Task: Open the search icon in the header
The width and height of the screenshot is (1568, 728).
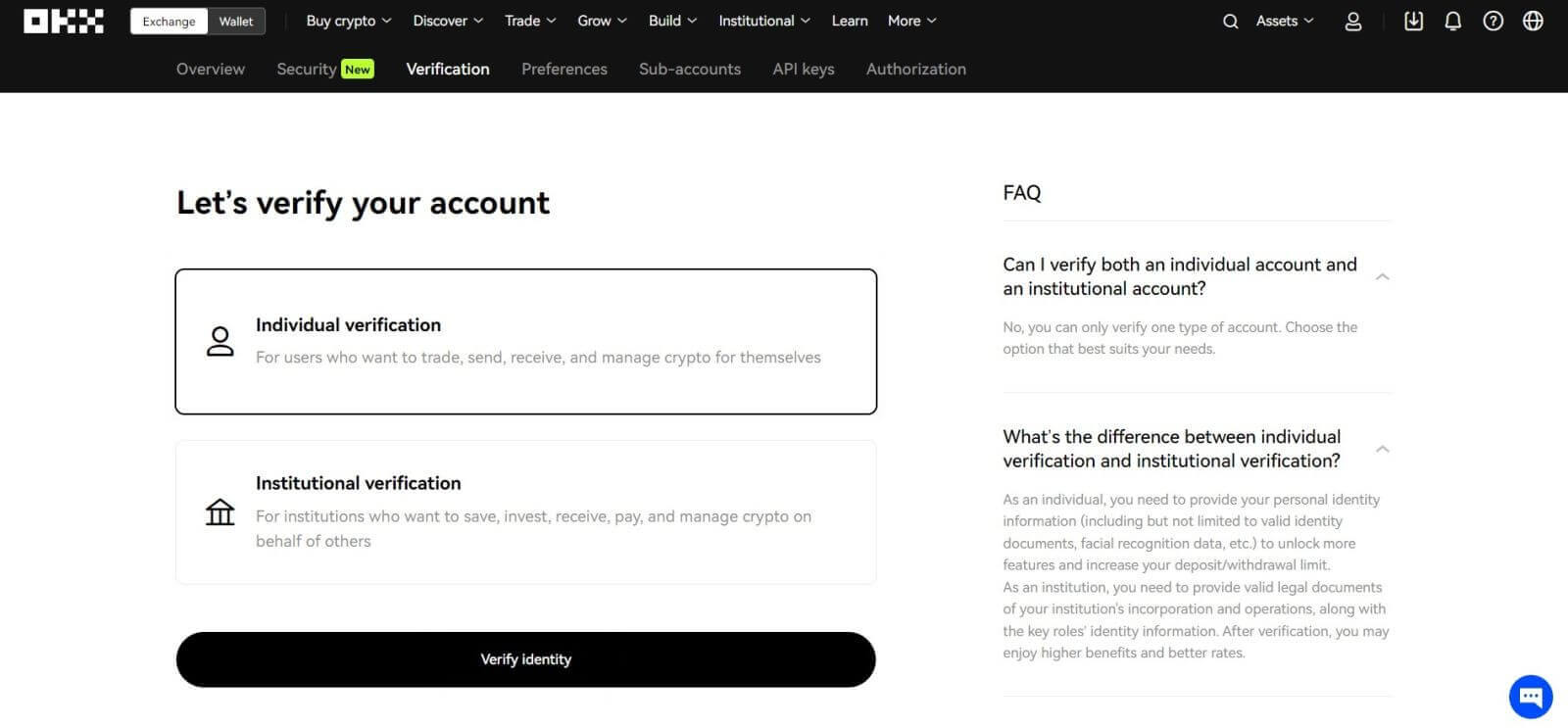Action: coord(1230,21)
